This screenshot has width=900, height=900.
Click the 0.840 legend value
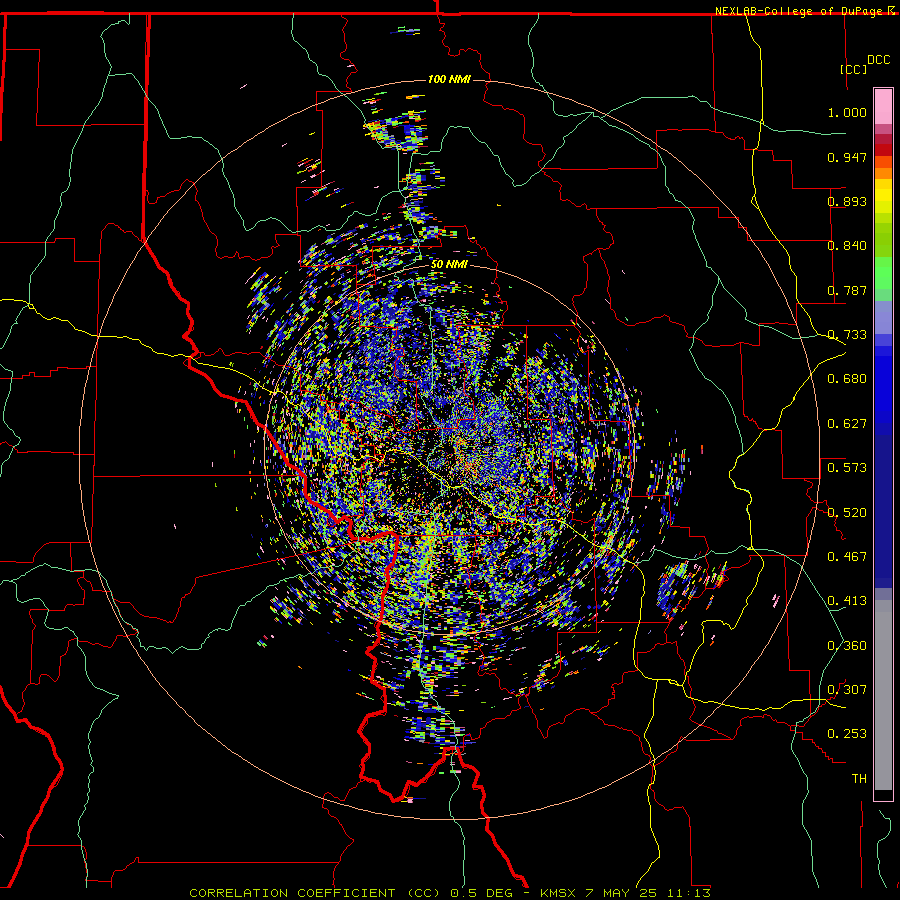click(847, 246)
